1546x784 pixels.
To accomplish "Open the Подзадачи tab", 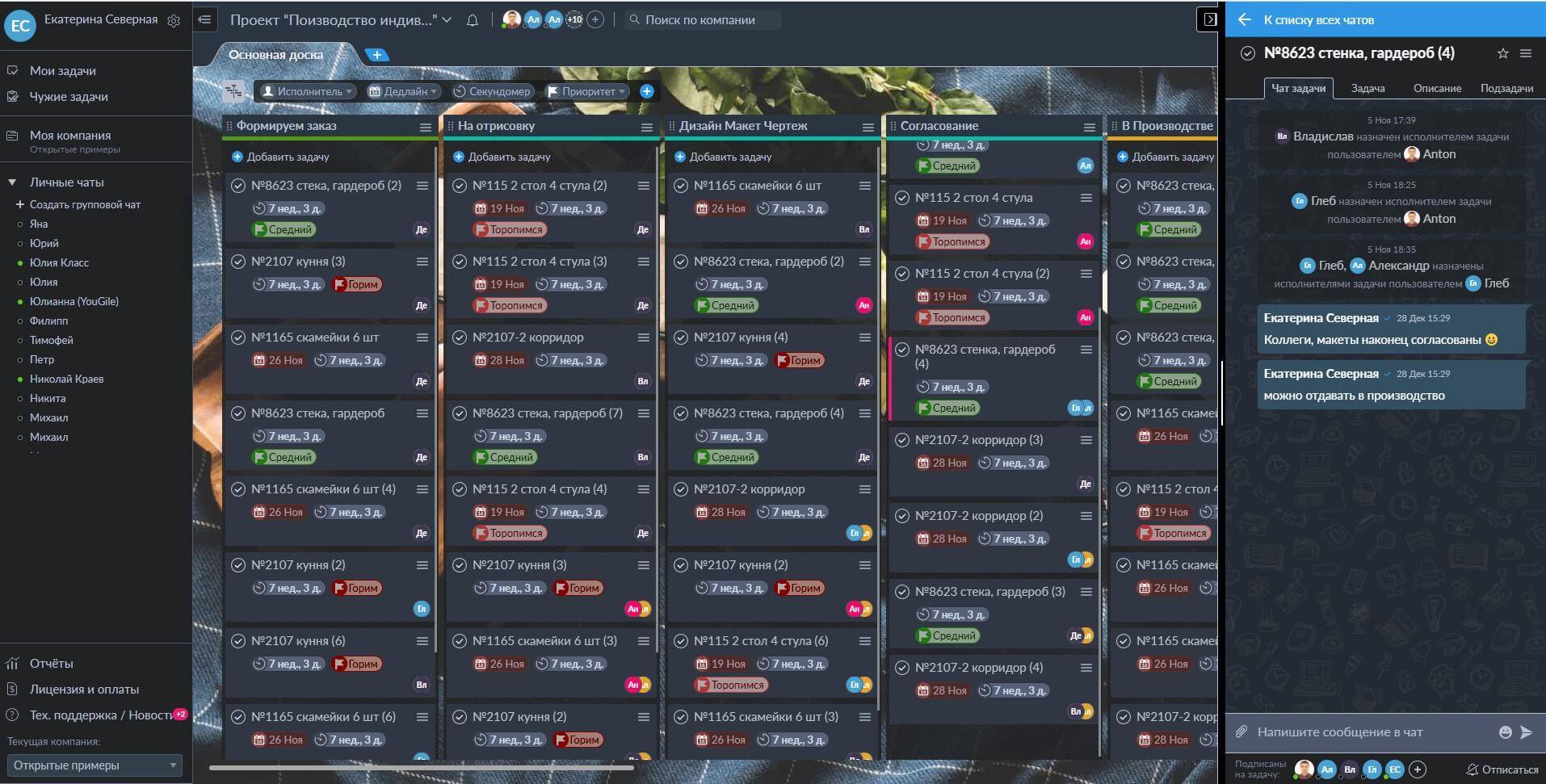I will [1506, 88].
